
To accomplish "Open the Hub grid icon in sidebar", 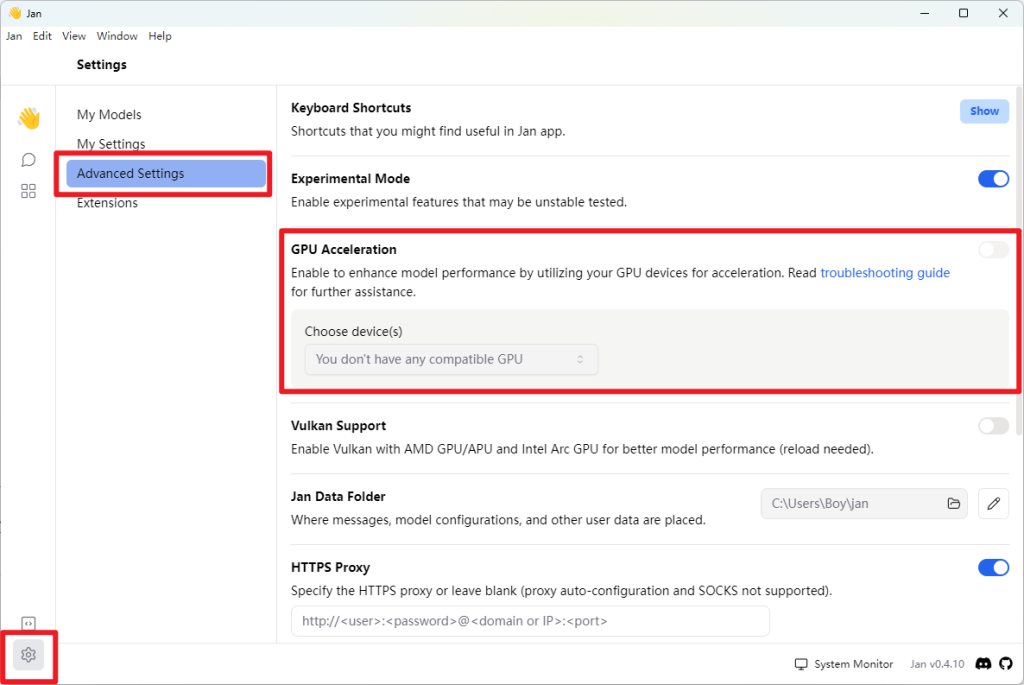I will click(x=28, y=191).
